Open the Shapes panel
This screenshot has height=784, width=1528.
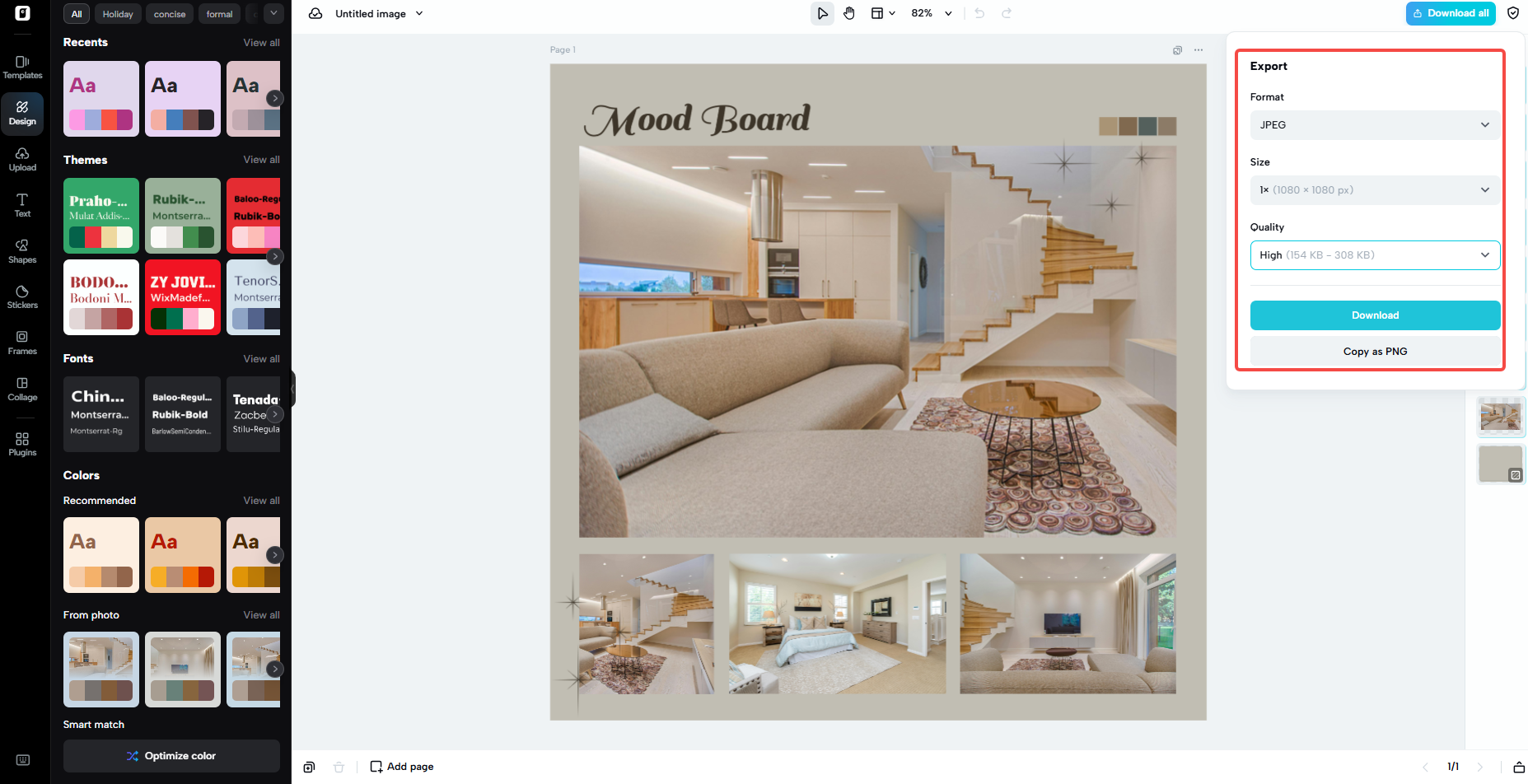[x=22, y=251]
